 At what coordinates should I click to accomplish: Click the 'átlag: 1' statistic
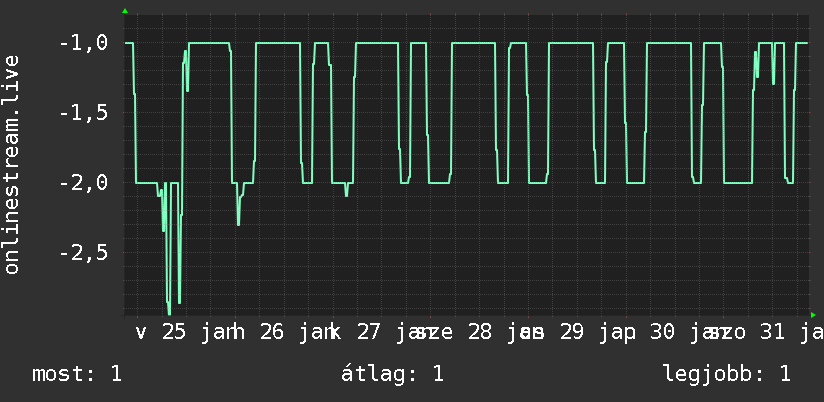click(x=393, y=374)
